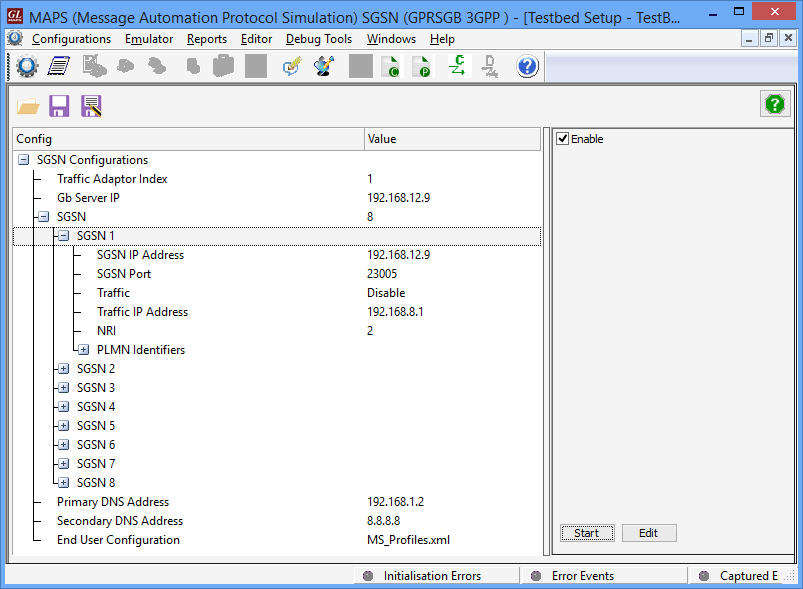803x589 pixels.
Task: Click the Primary DNS Address value 192.168.1.2
Action: click(x=395, y=502)
